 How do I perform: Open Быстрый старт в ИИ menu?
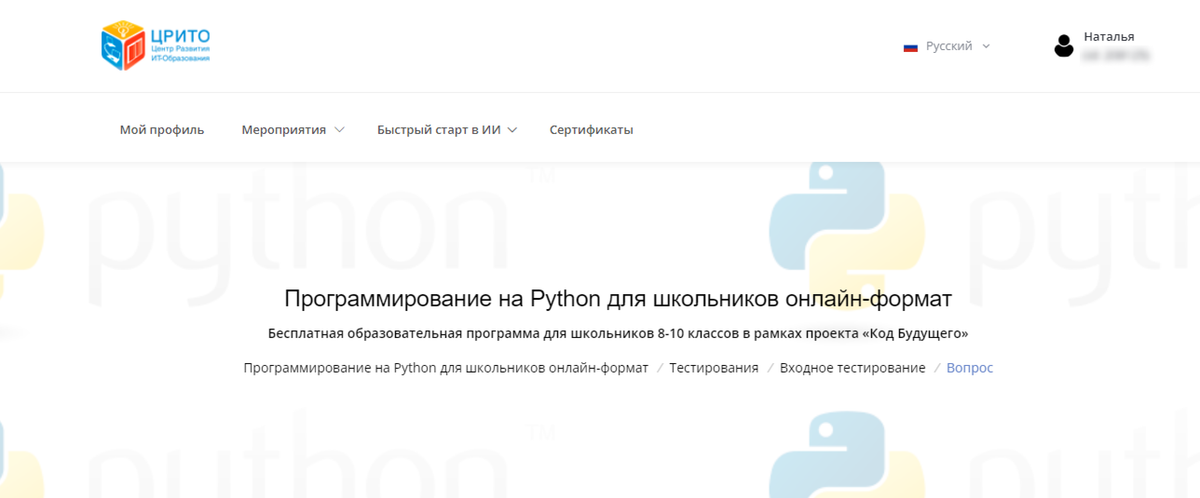click(x=439, y=130)
